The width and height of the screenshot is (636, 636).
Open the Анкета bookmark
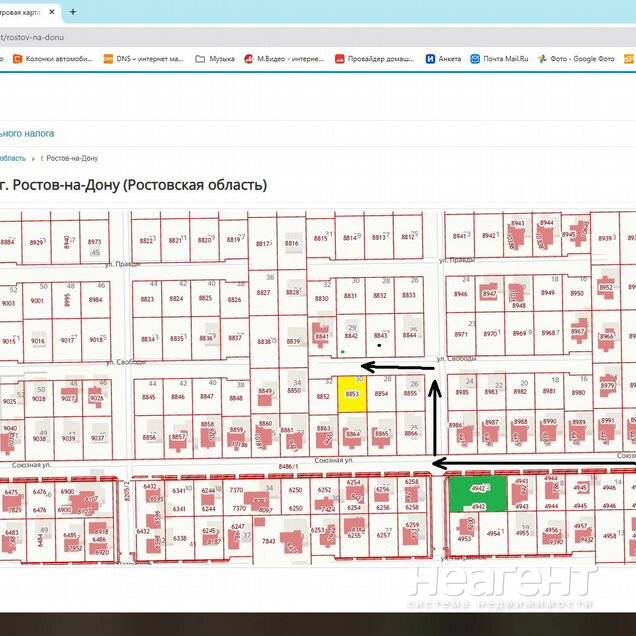[x=444, y=59]
